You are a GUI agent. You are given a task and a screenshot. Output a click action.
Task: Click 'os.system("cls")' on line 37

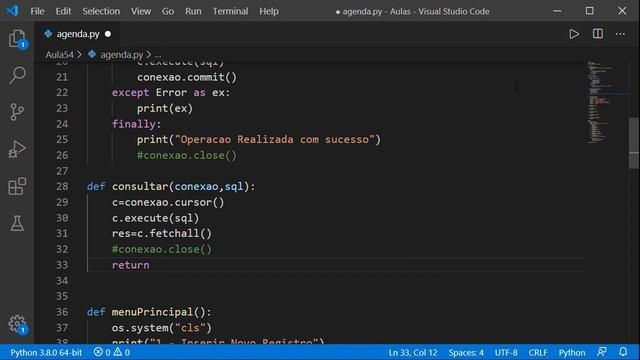162,328
